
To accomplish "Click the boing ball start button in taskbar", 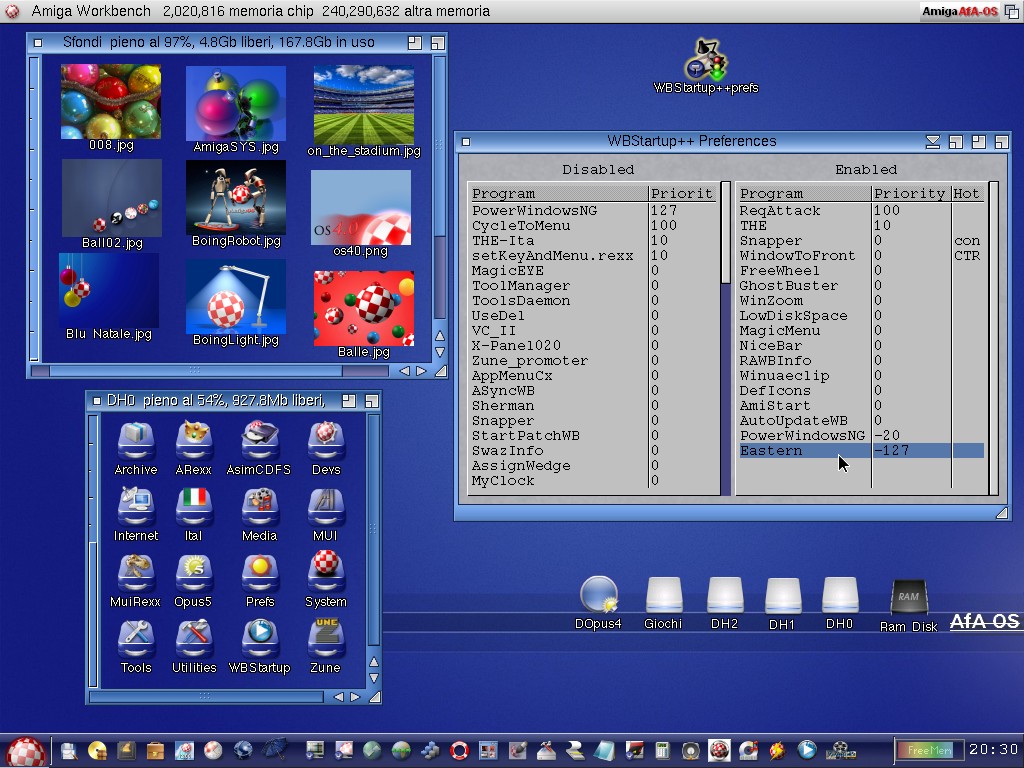I will click(x=25, y=751).
